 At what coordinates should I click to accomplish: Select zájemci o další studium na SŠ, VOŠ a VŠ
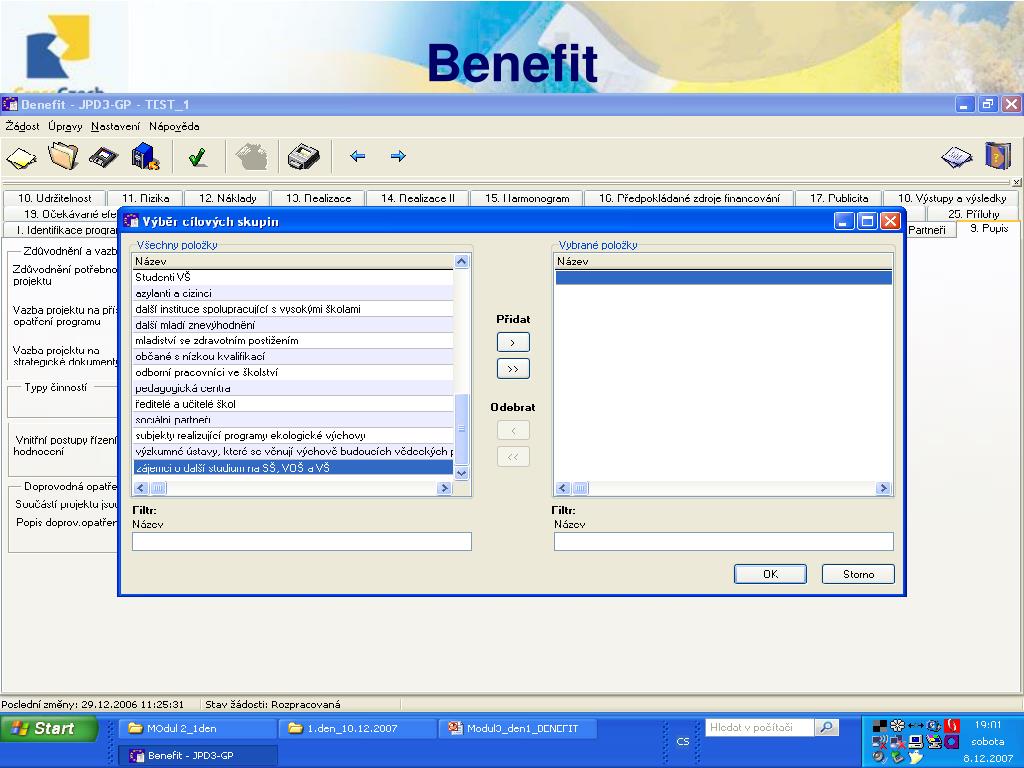click(x=293, y=468)
